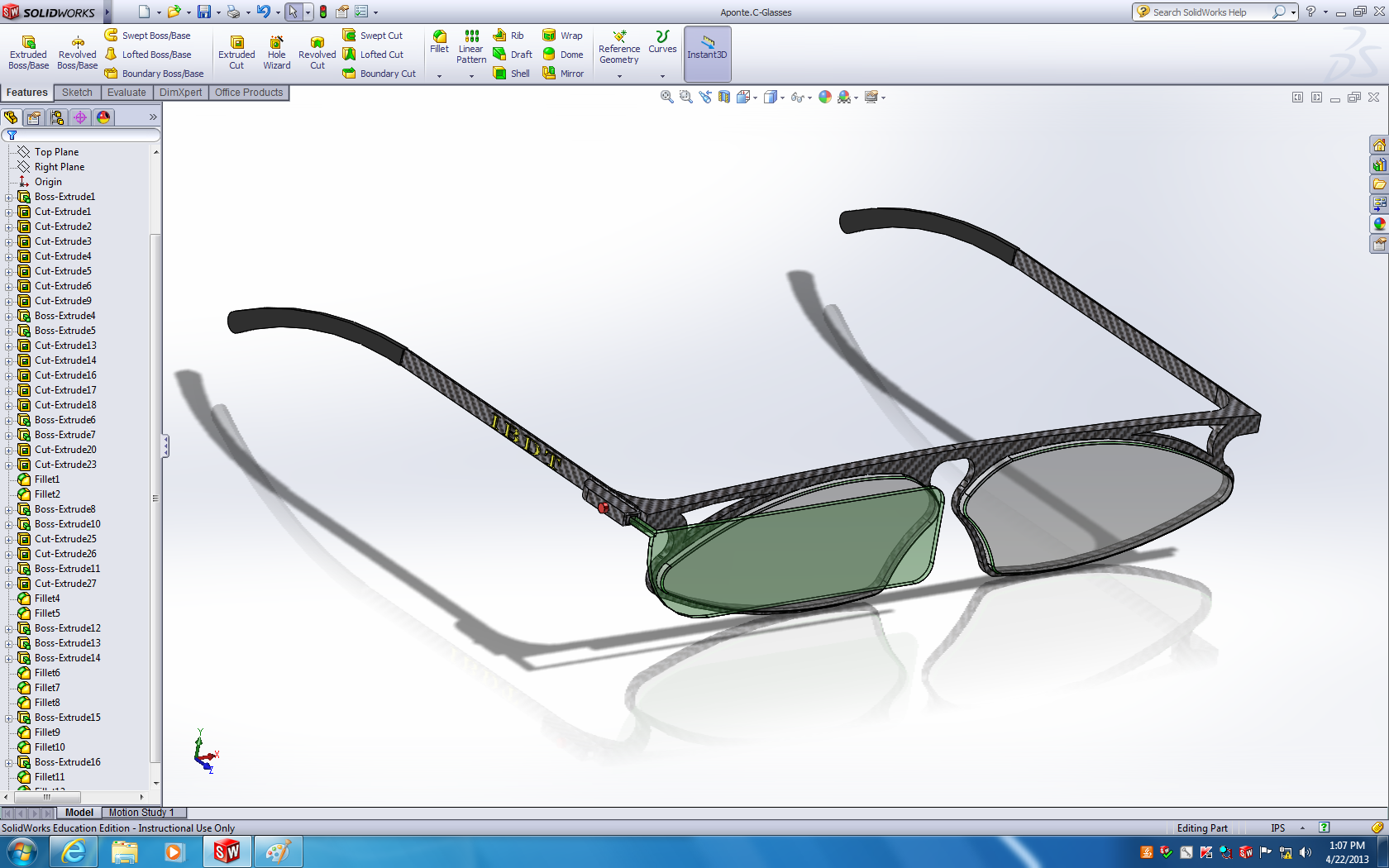
Task: Click the taskbar clock showing 1:07 PM
Action: (x=1347, y=852)
